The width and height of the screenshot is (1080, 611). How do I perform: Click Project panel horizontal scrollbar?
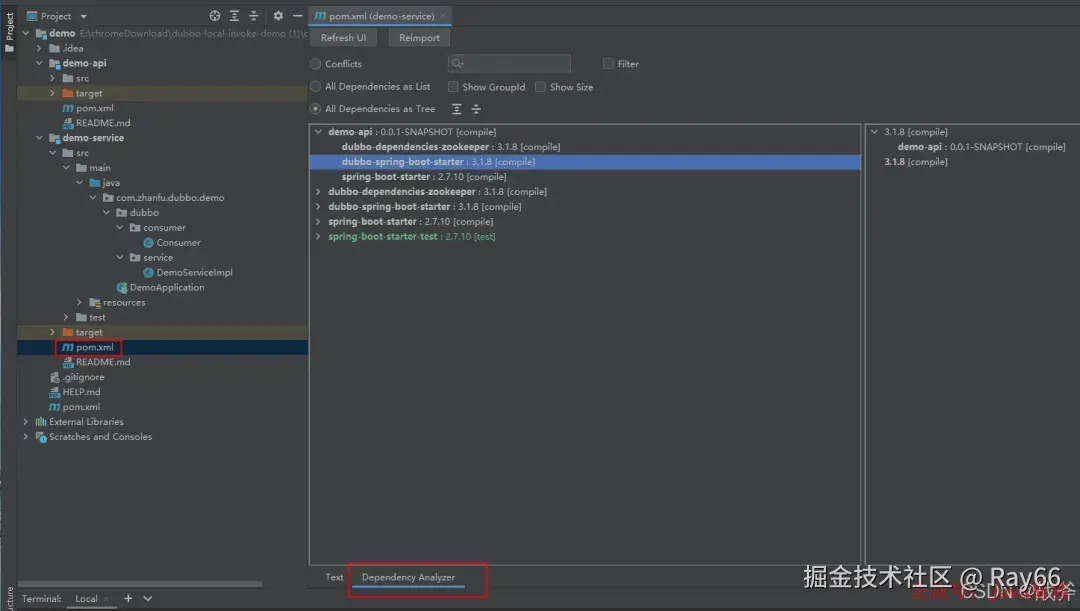coord(140,584)
